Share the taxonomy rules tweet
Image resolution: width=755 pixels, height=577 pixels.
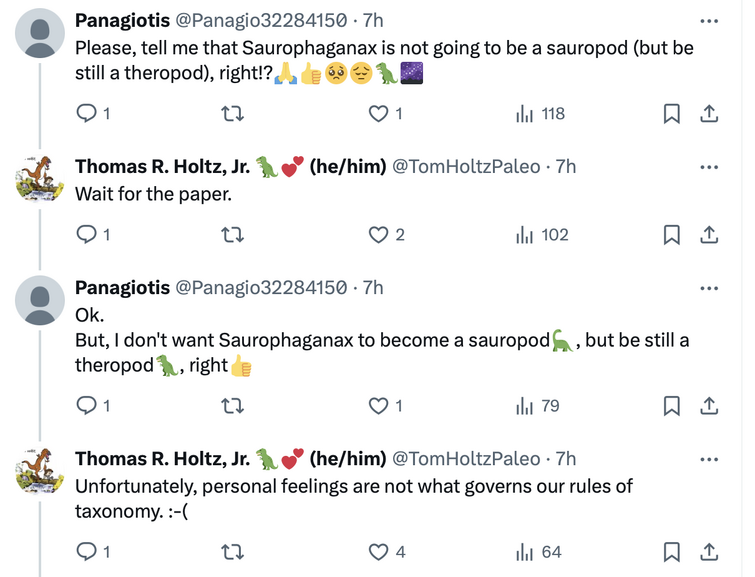tap(709, 552)
